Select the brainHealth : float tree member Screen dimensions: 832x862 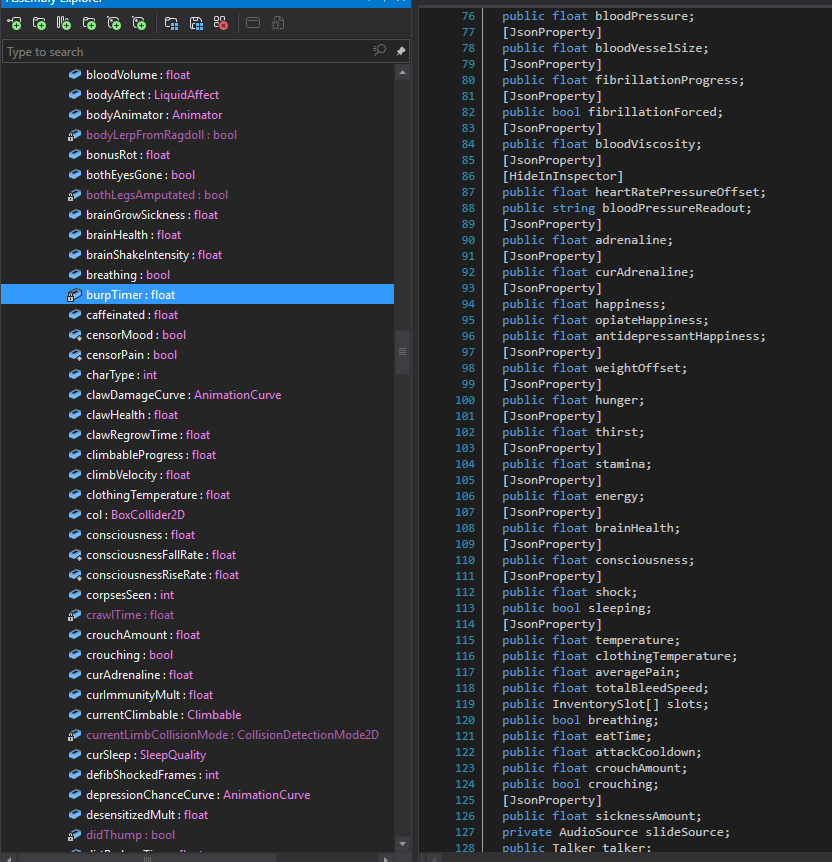pyautogui.click(x=134, y=235)
